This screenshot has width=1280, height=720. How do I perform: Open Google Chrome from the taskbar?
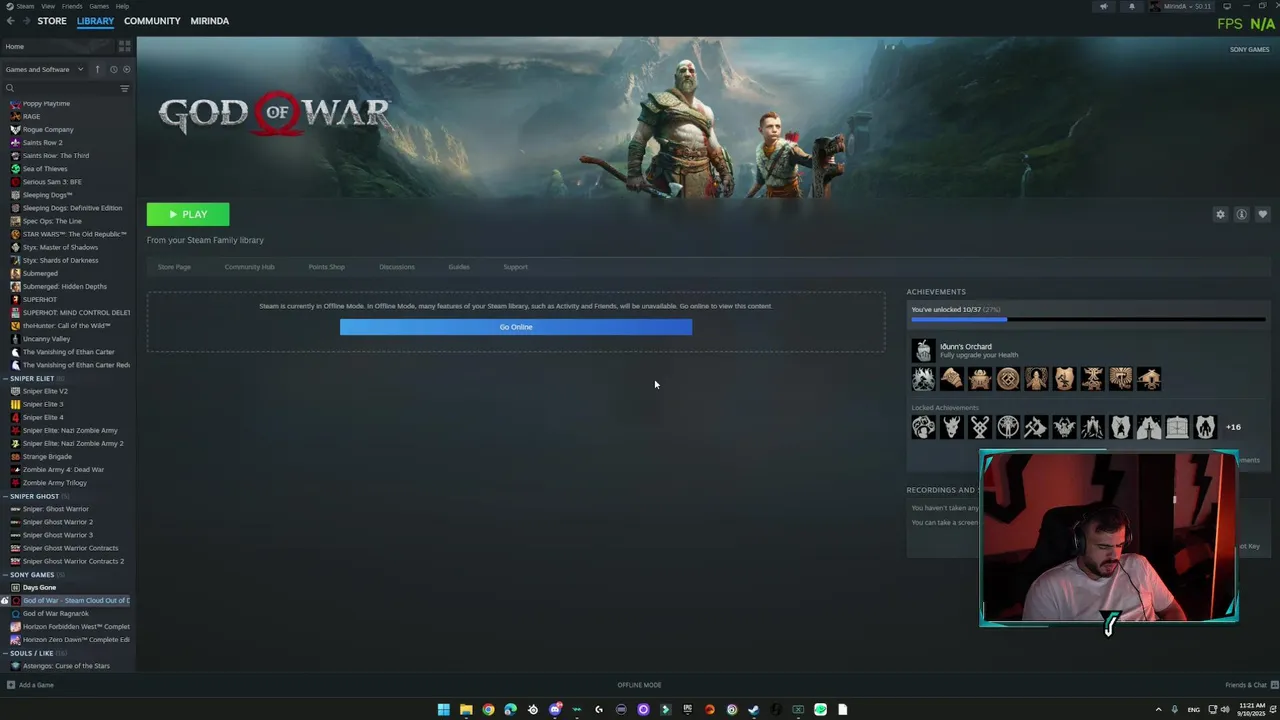pos(488,710)
